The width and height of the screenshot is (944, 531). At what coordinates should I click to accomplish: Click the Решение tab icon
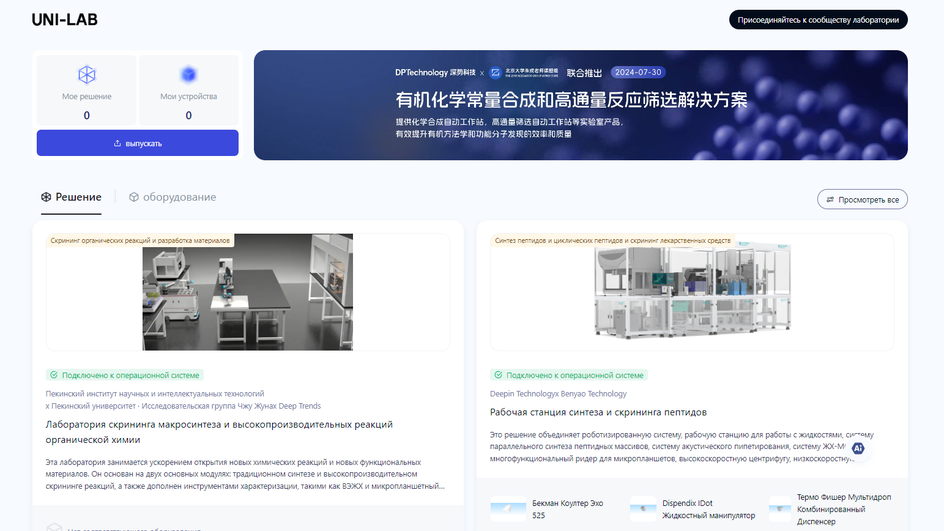[46, 197]
